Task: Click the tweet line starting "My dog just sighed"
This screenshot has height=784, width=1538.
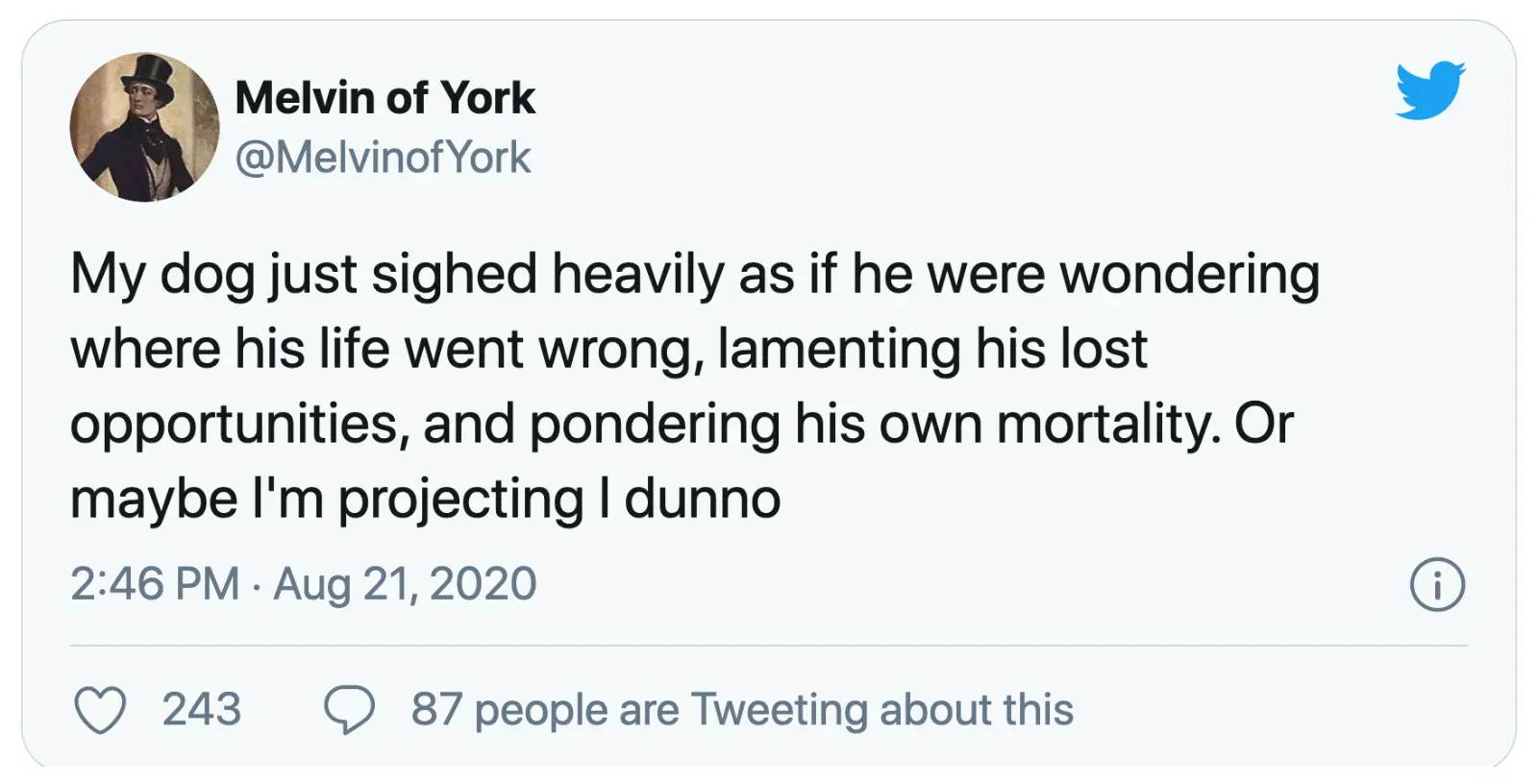Action: pyautogui.click(x=694, y=275)
